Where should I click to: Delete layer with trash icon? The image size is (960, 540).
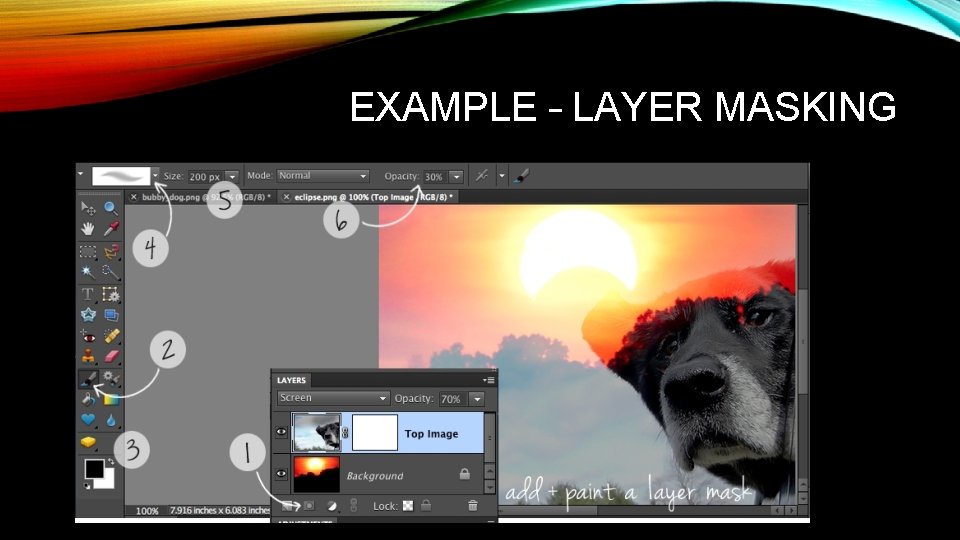click(473, 506)
